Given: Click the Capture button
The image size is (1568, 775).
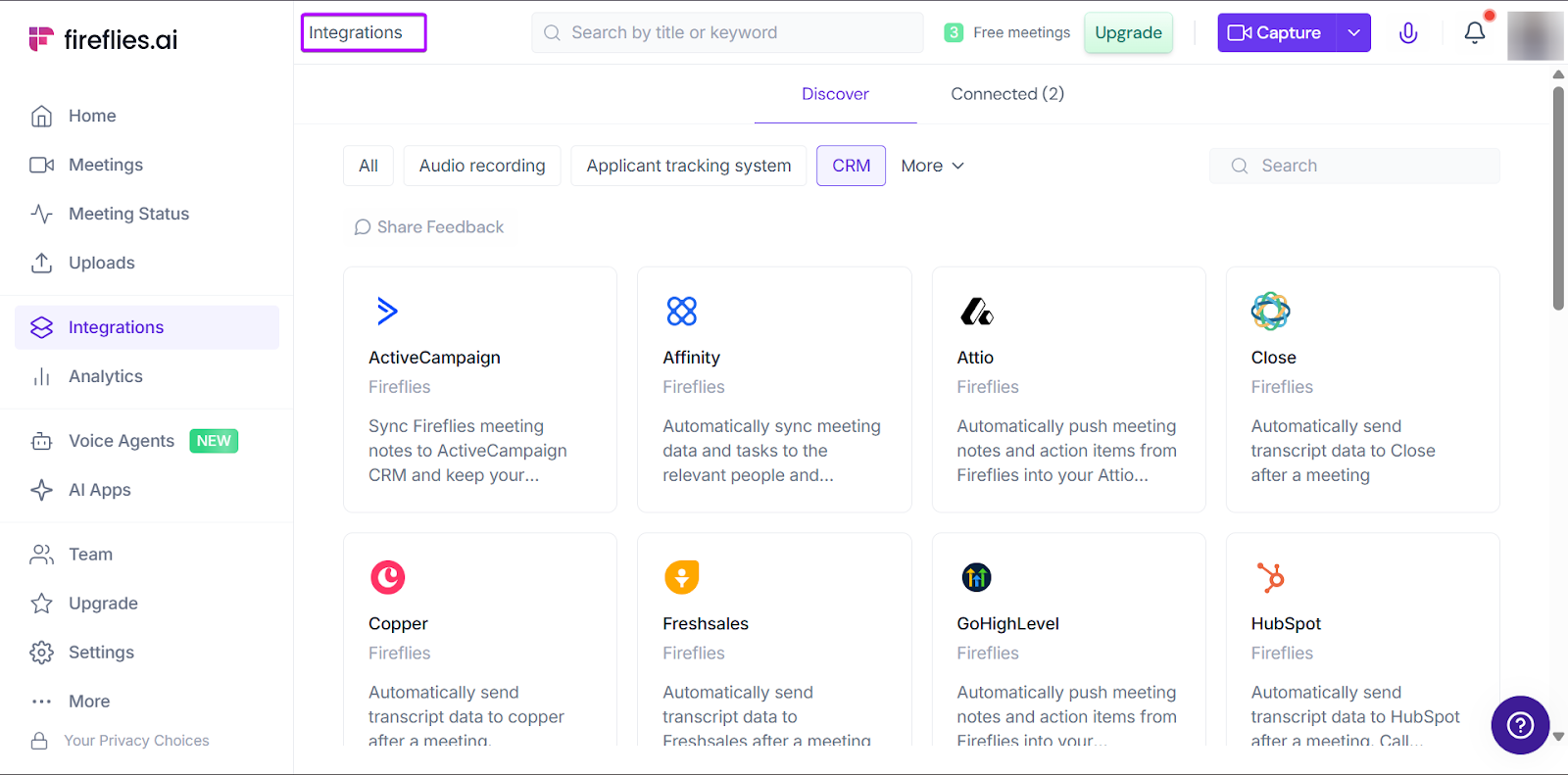Looking at the screenshot, I should (1276, 33).
